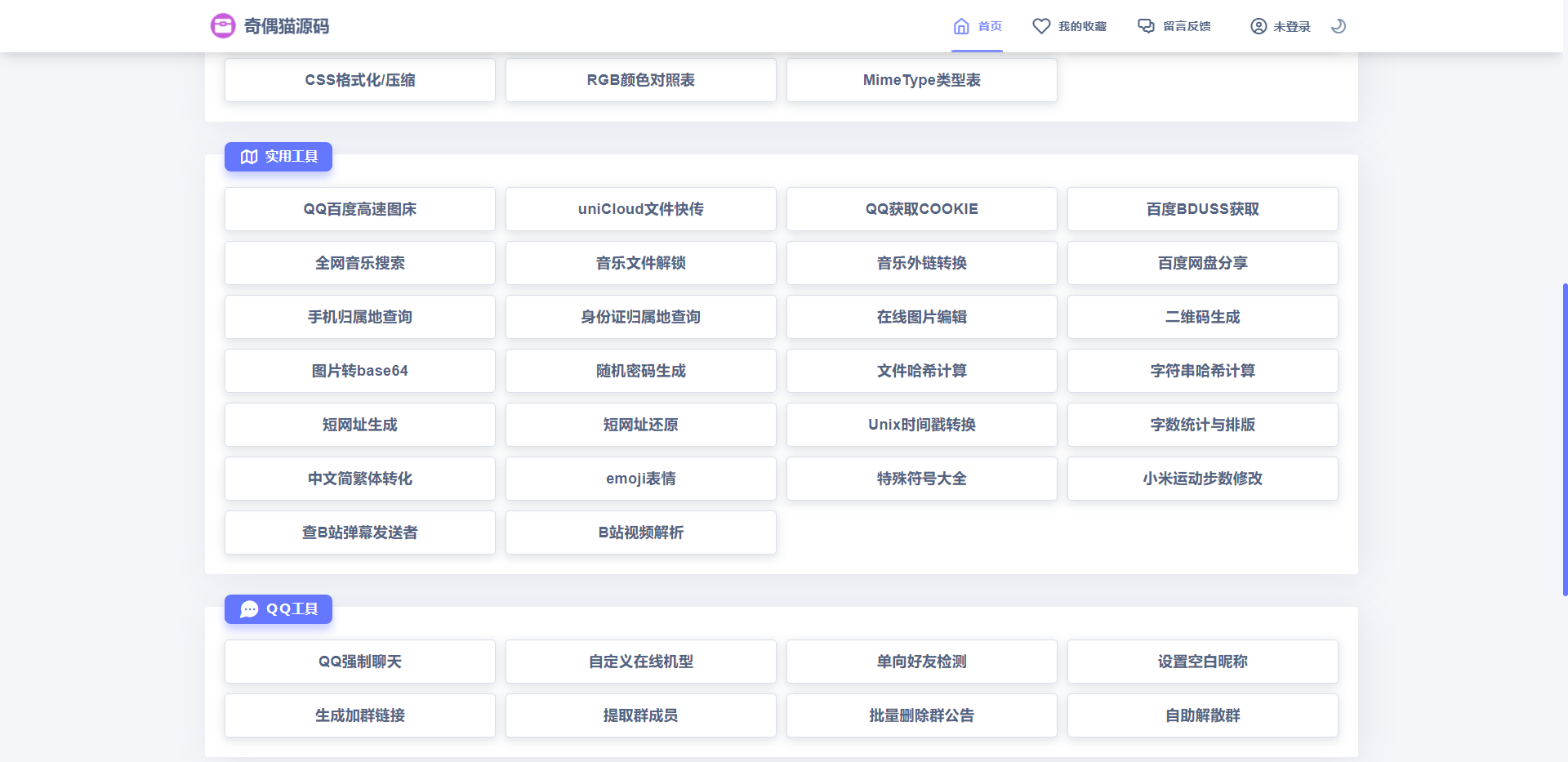Open 随机密码生成 tool
Viewport: 1568px width, 762px height.
[x=641, y=371]
